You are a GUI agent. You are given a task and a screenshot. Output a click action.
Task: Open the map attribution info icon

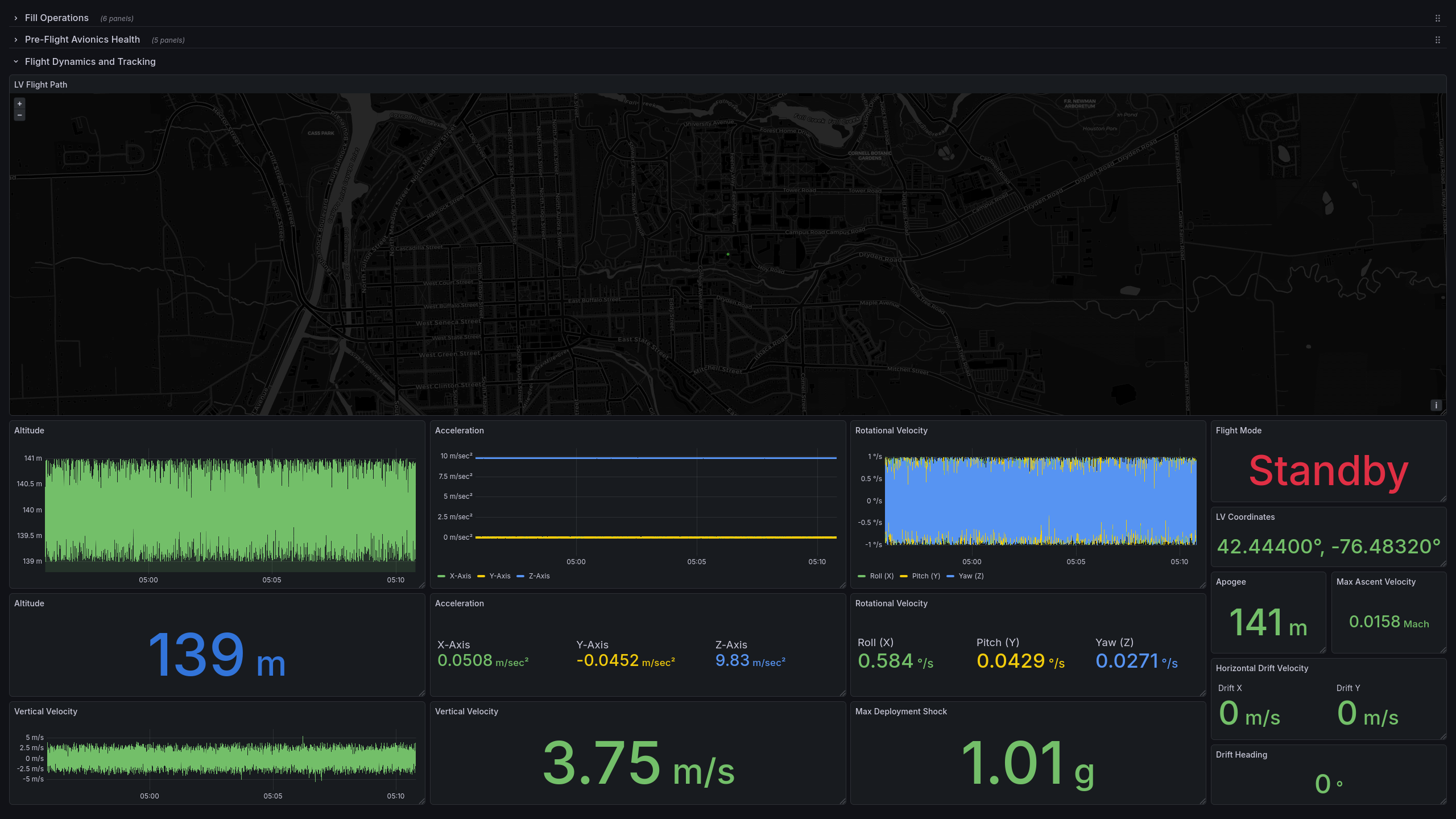(1436, 406)
